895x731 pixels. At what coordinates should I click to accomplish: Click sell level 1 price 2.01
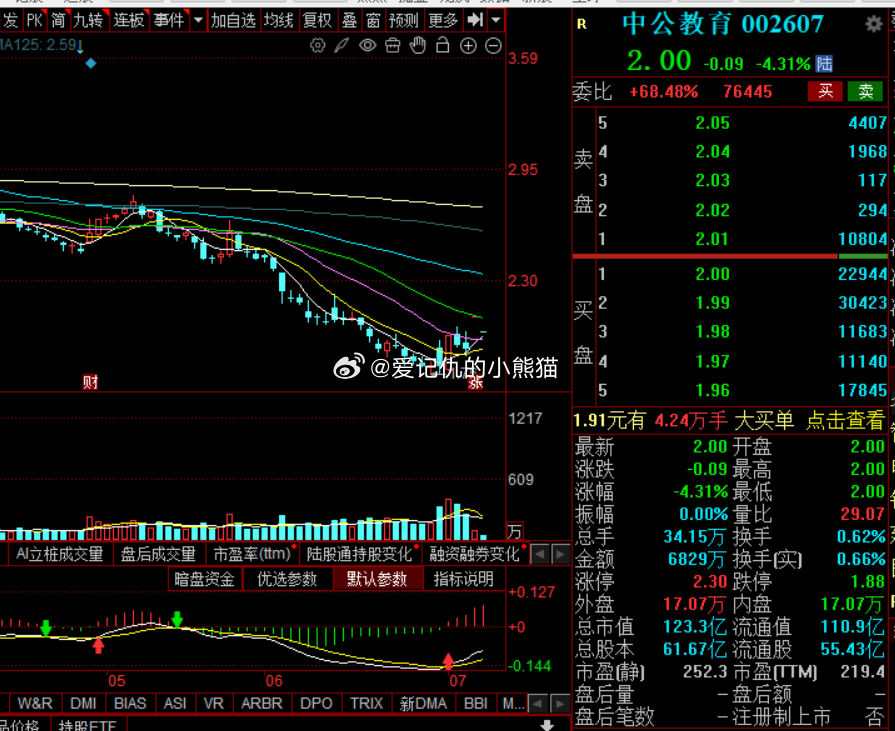712,239
